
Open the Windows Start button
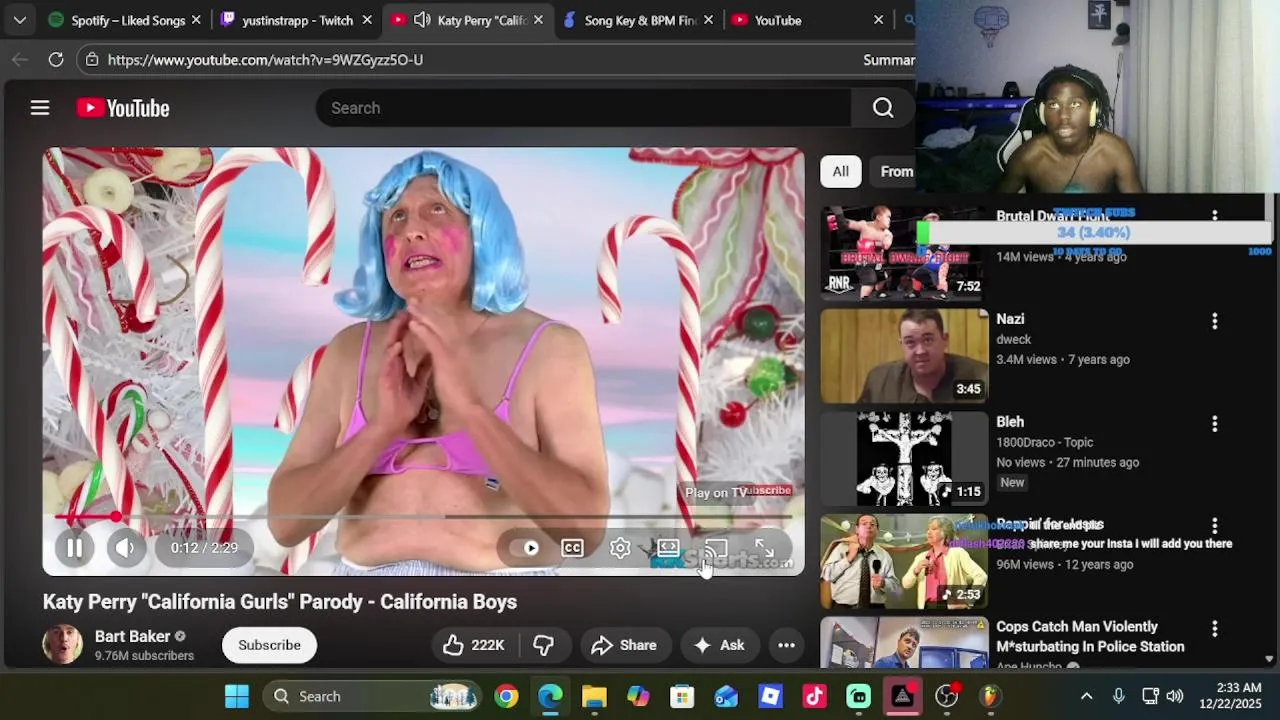click(x=237, y=696)
